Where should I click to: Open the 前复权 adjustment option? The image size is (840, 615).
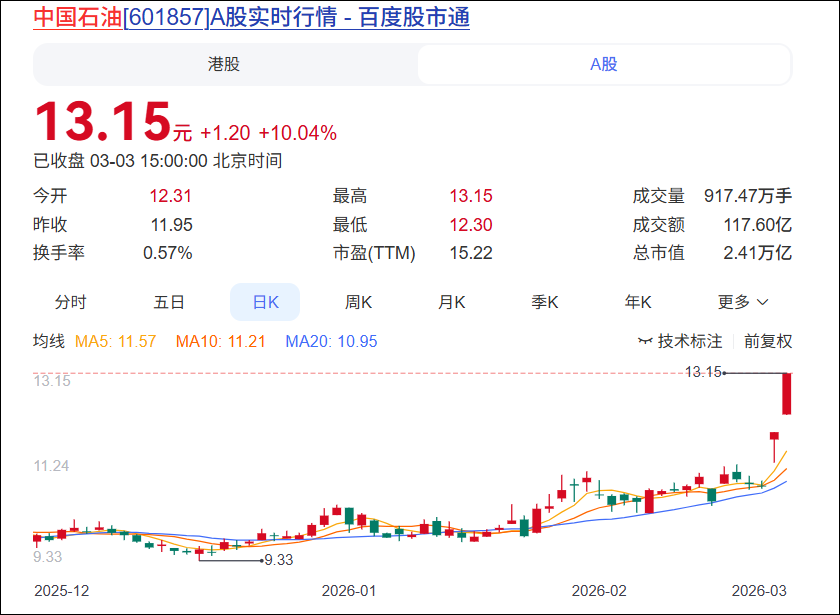768,341
